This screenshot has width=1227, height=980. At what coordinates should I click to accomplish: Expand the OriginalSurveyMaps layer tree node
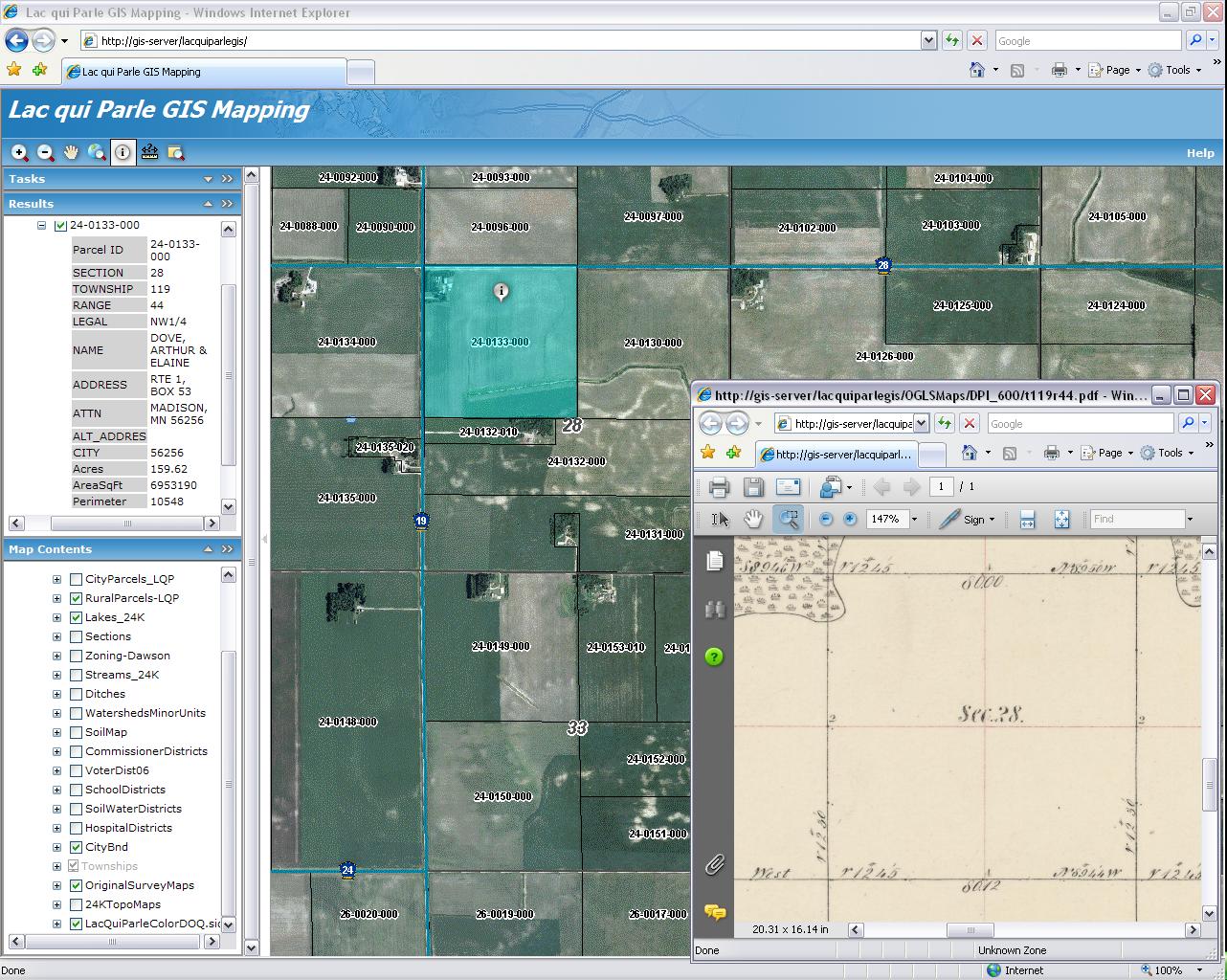[56, 885]
